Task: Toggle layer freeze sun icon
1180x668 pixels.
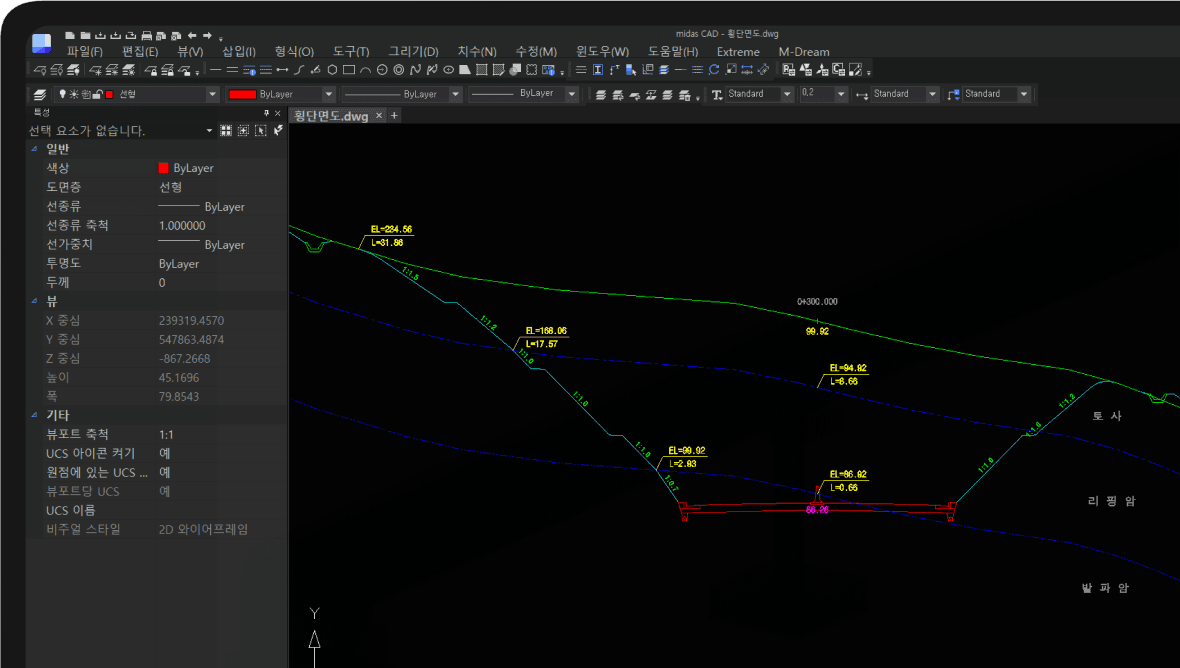Action: [x=74, y=94]
